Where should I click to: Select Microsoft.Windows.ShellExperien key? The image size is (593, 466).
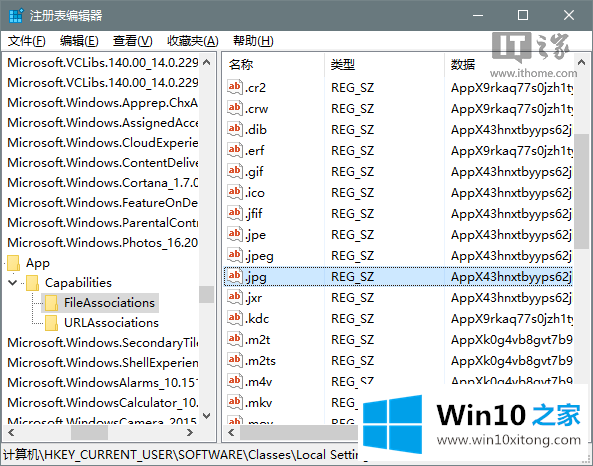(x=102, y=363)
